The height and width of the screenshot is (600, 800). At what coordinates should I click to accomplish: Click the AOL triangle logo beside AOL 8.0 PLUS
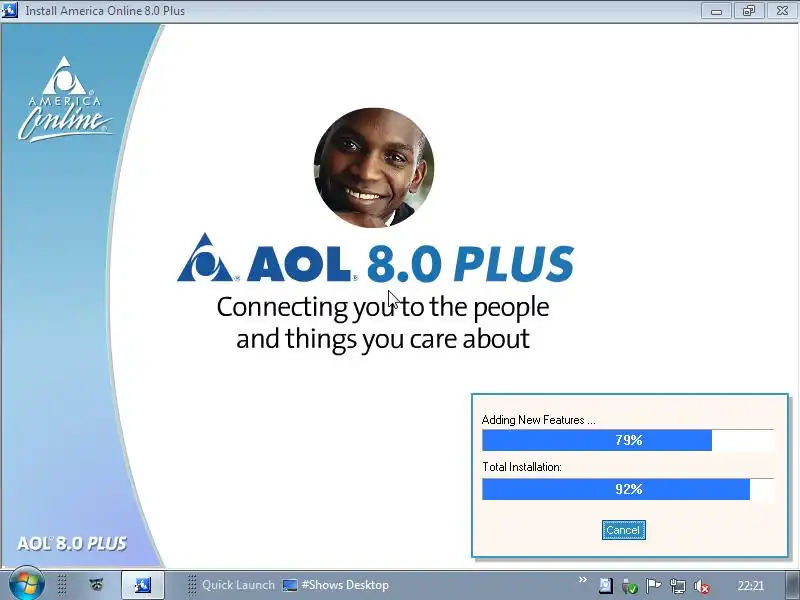205,258
